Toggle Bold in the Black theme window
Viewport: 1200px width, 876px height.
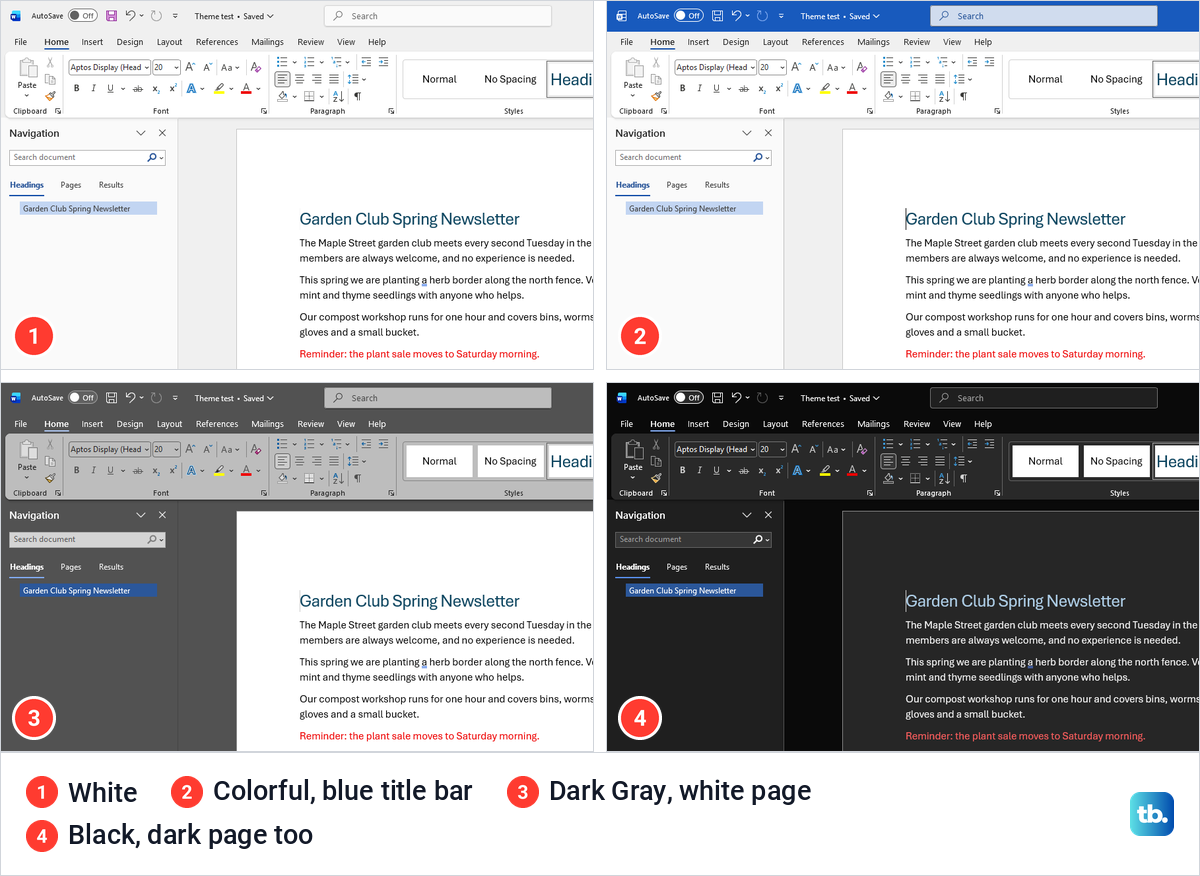[x=683, y=470]
